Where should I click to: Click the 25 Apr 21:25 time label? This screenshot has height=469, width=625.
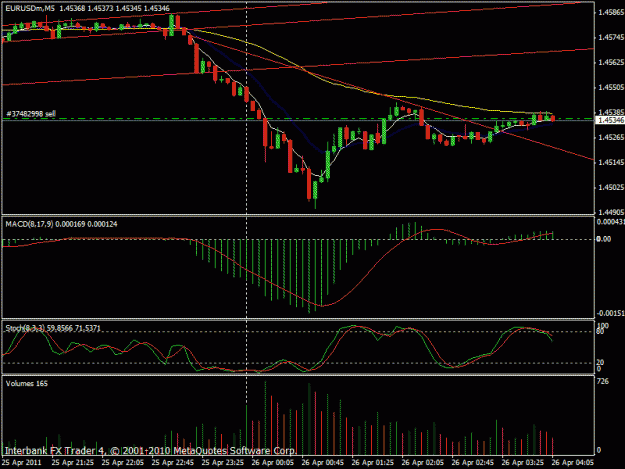[73, 463]
